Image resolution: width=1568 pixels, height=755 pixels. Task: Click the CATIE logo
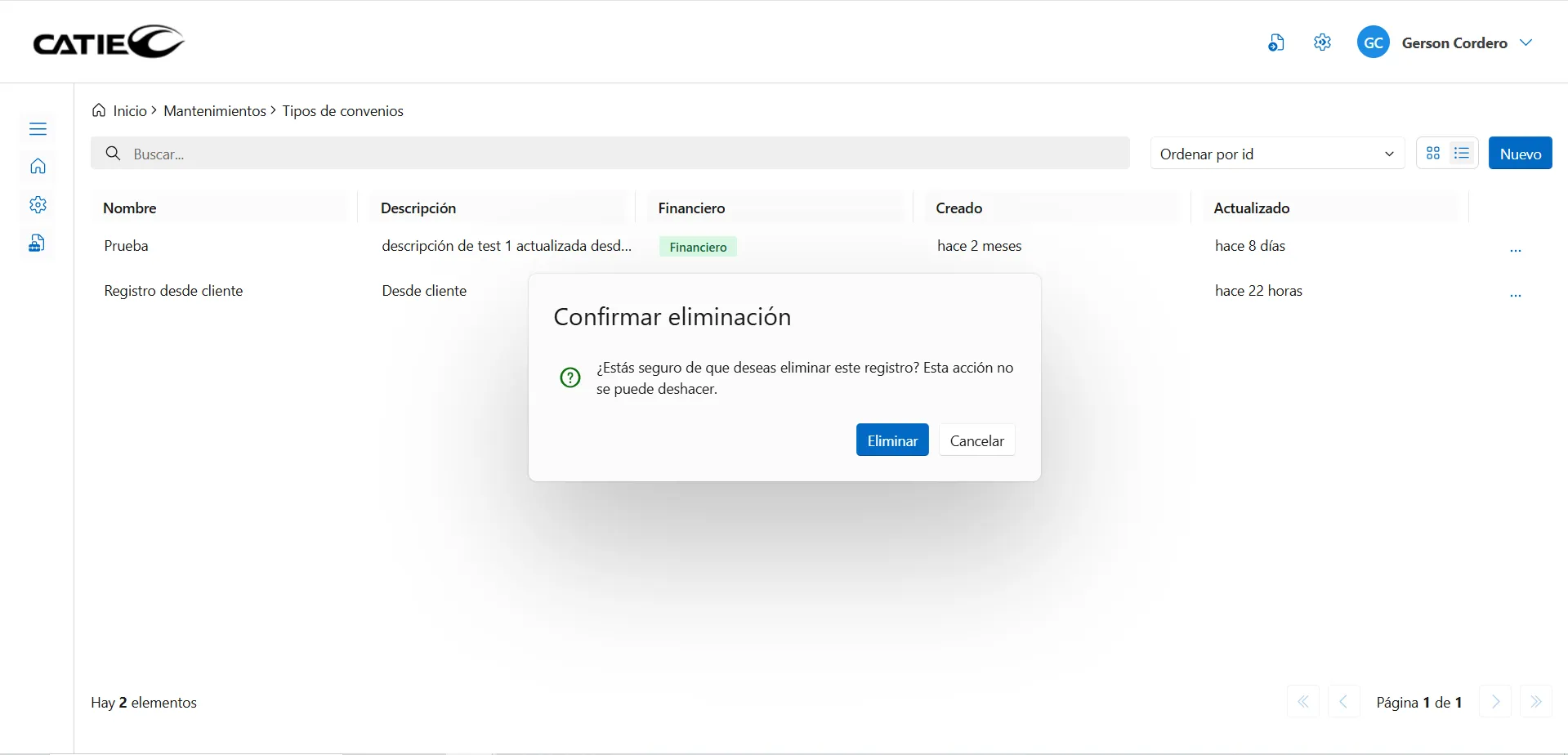pos(109,42)
